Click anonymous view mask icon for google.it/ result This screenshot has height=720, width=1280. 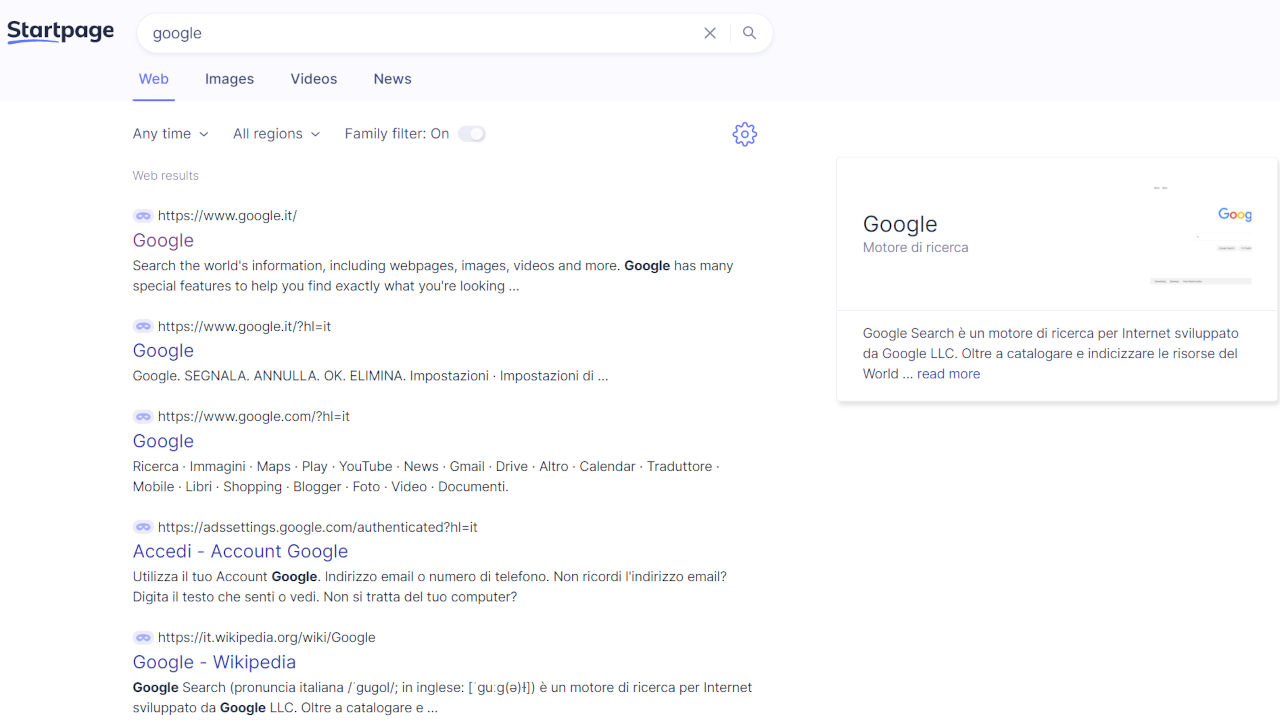click(x=143, y=216)
